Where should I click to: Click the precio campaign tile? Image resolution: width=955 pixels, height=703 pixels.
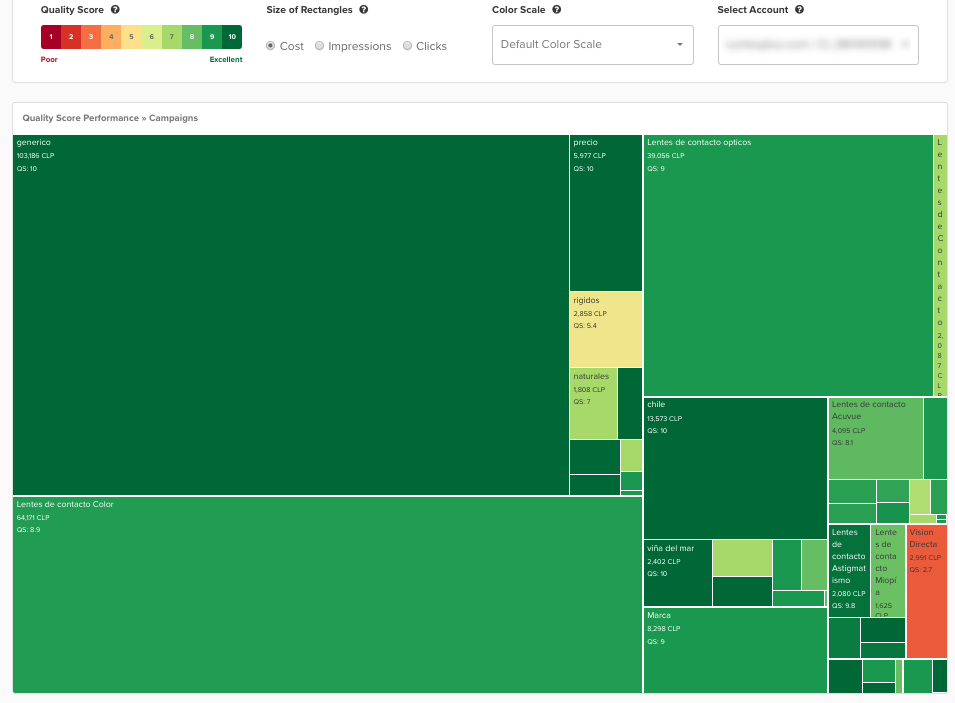point(606,213)
